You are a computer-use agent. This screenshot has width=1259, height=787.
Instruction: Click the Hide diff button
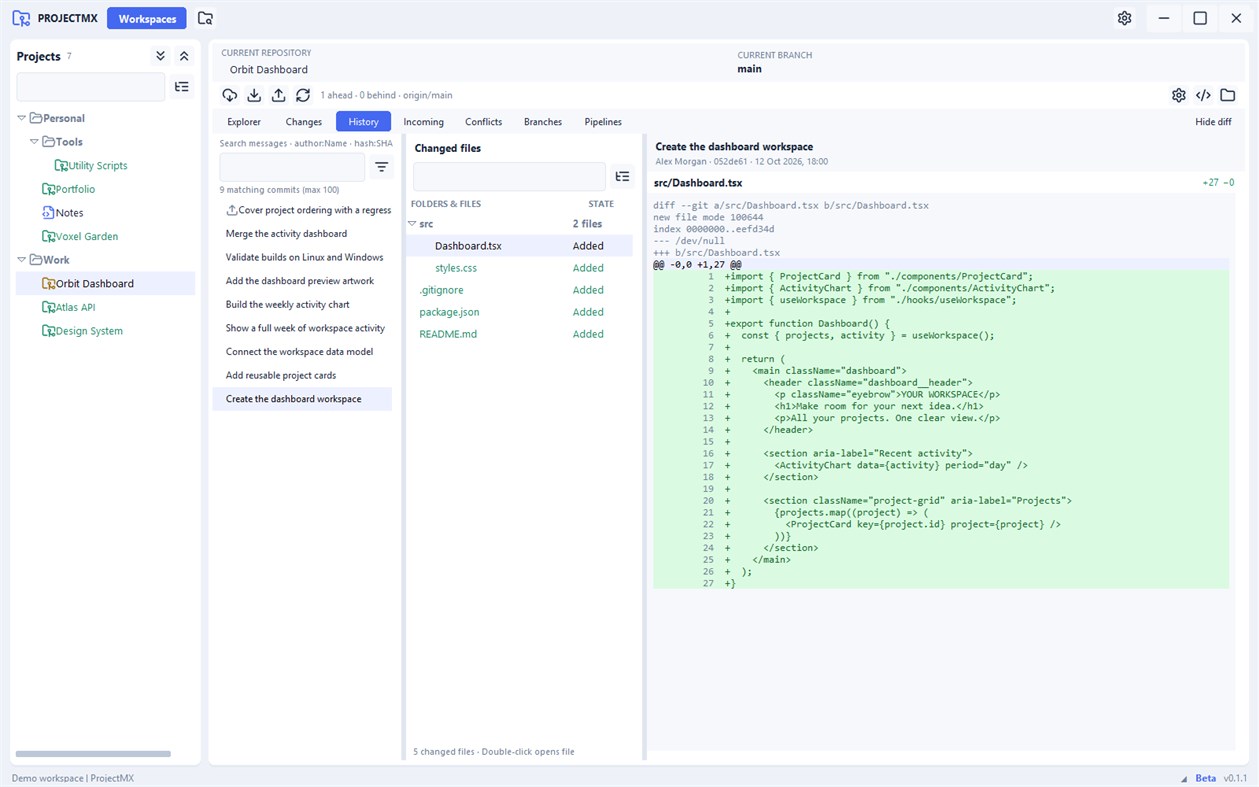click(x=1213, y=122)
